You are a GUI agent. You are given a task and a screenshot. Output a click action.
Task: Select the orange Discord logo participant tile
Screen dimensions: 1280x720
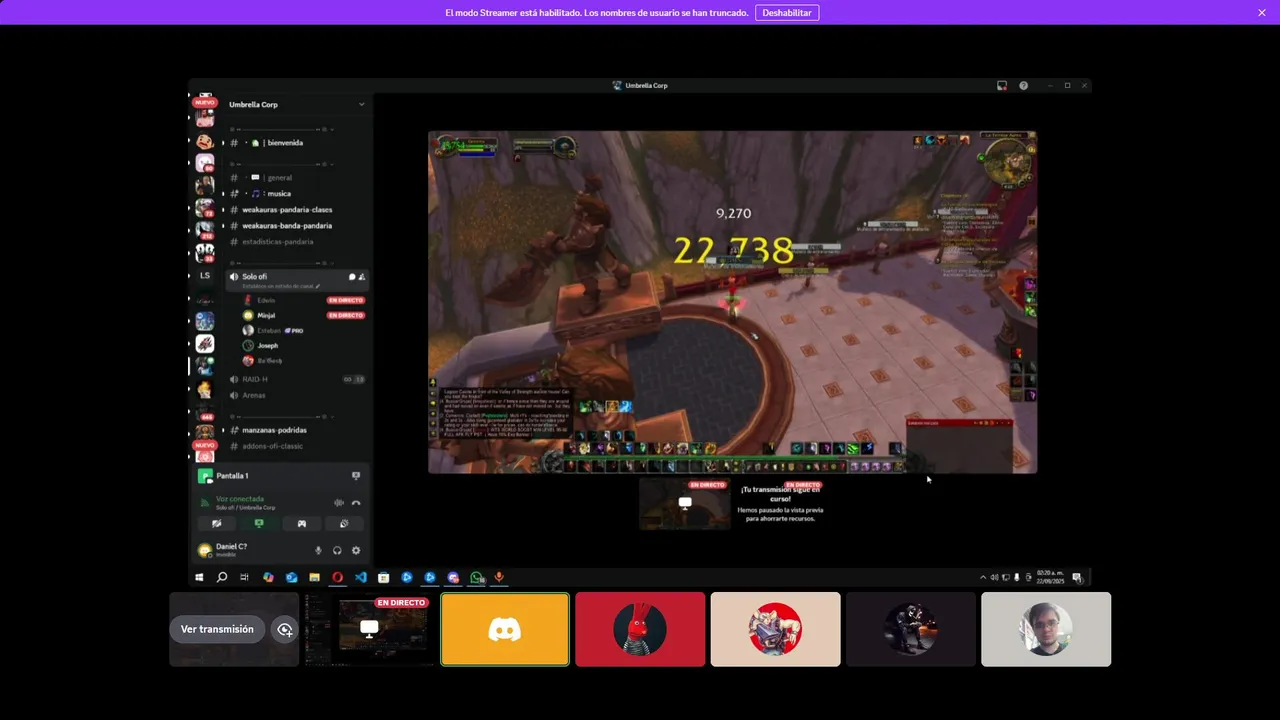(x=505, y=629)
